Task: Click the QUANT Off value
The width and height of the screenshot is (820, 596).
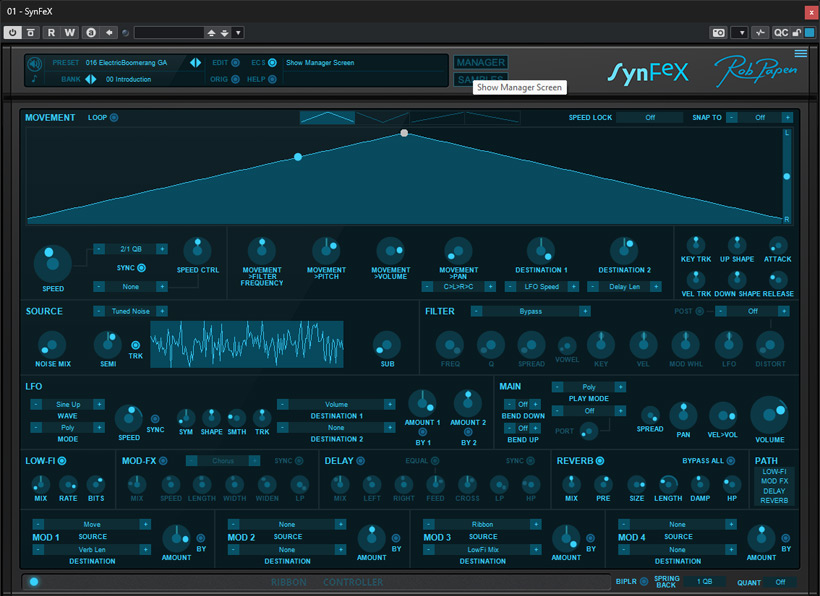Action: point(780,582)
